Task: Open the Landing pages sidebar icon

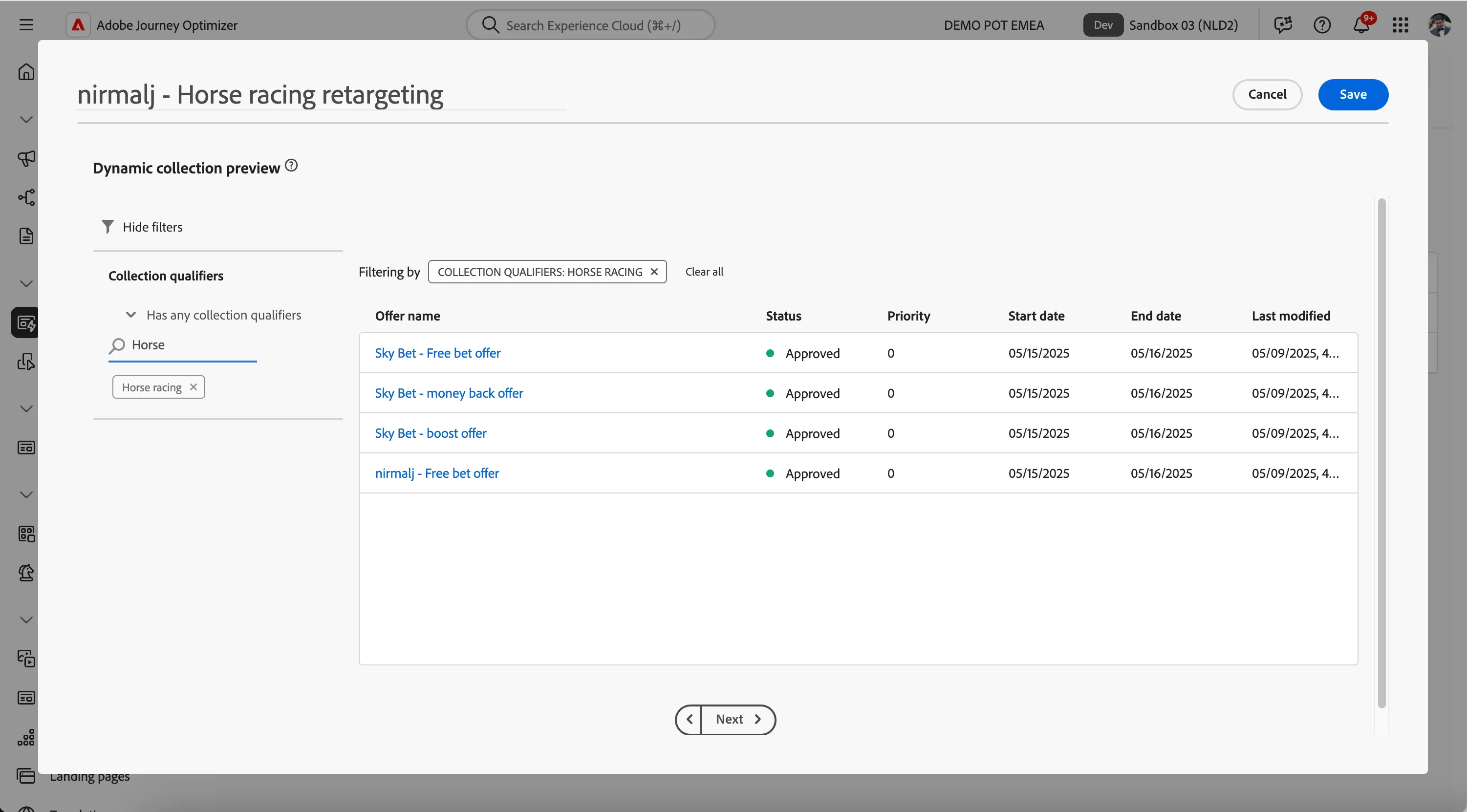Action: coord(26,775)
